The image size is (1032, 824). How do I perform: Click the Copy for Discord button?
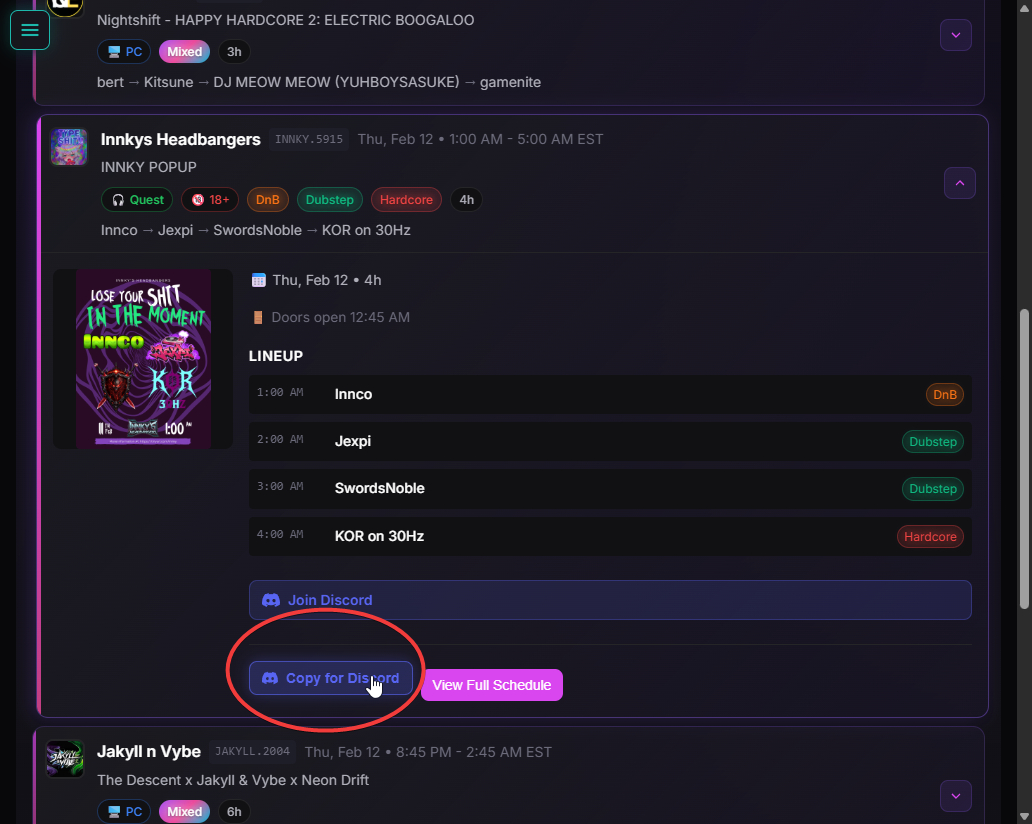click(330, 678)
